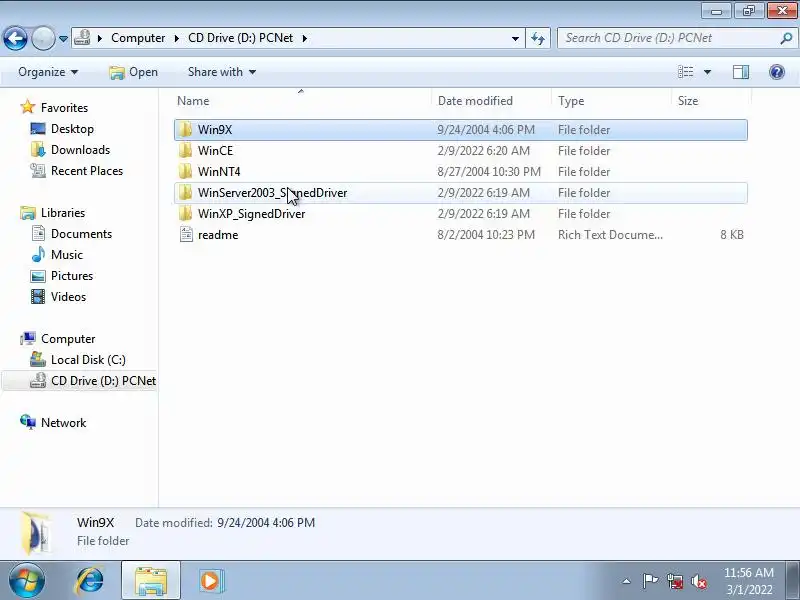Select Computer in the address breadcrumb

click(138, 38)
